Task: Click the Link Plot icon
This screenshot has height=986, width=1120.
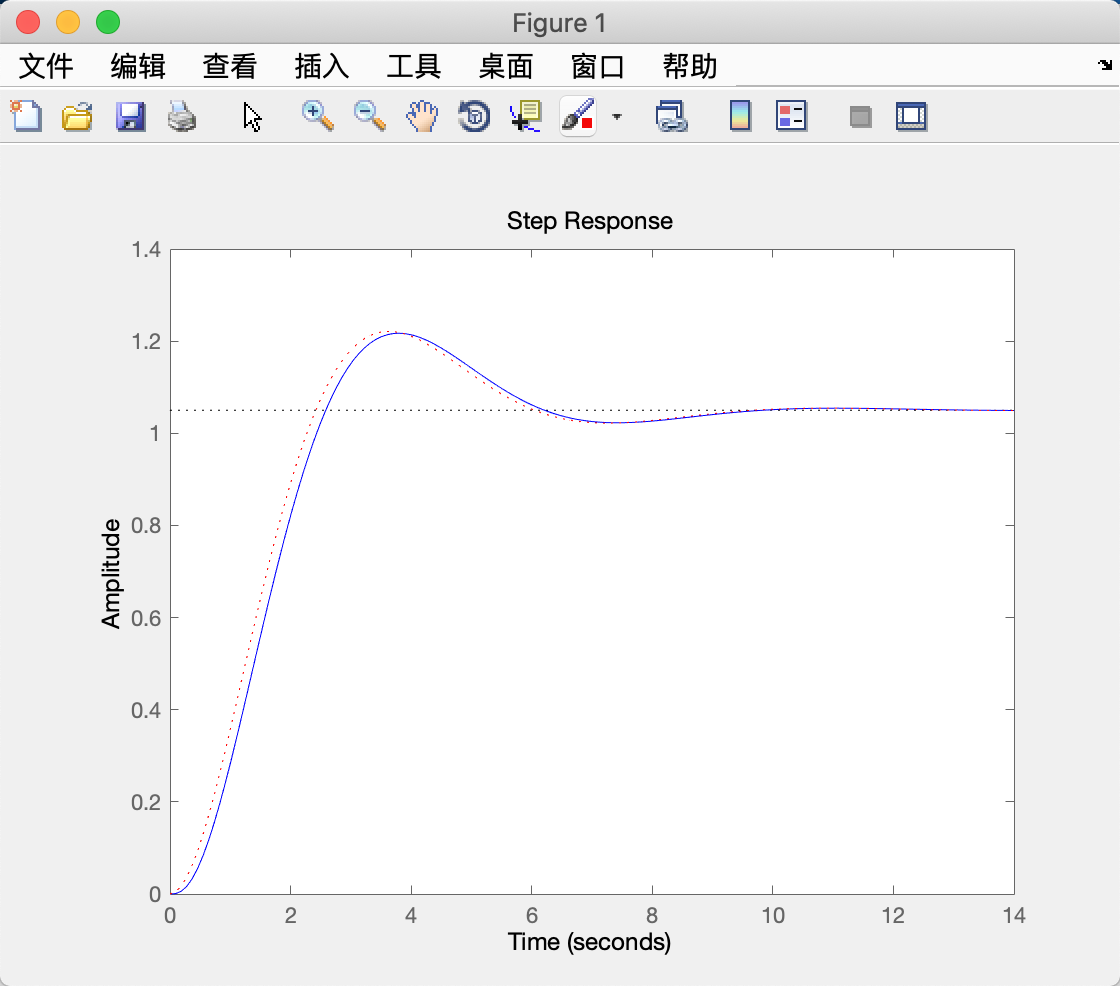Action: pyautogui.click(x=671, y=116)
